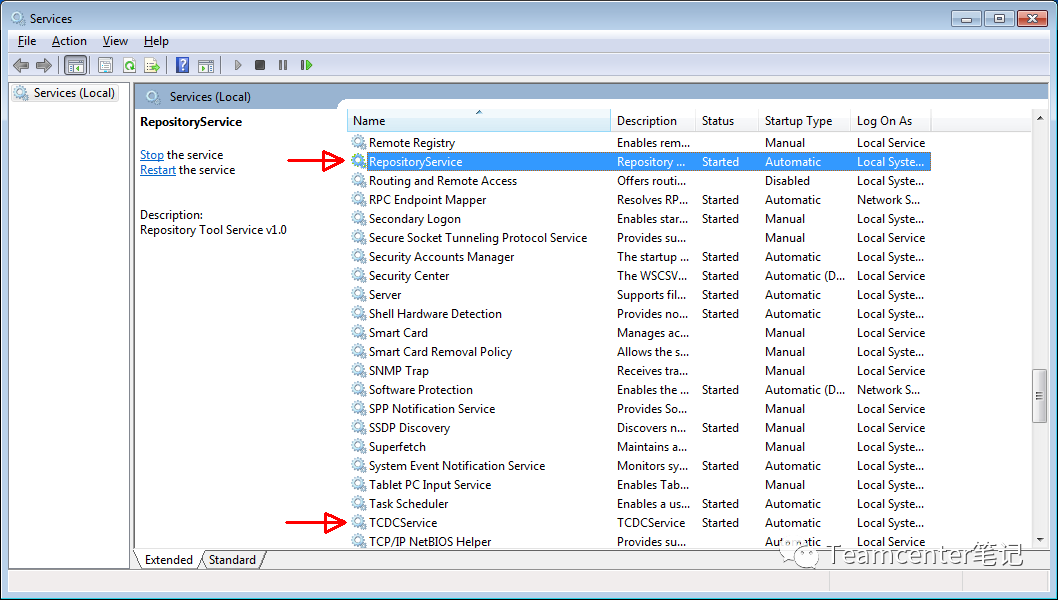This screenshot has height=600, width=1058.
Task: Sort by the Startup Type column header
Action: tap(798, 121)
